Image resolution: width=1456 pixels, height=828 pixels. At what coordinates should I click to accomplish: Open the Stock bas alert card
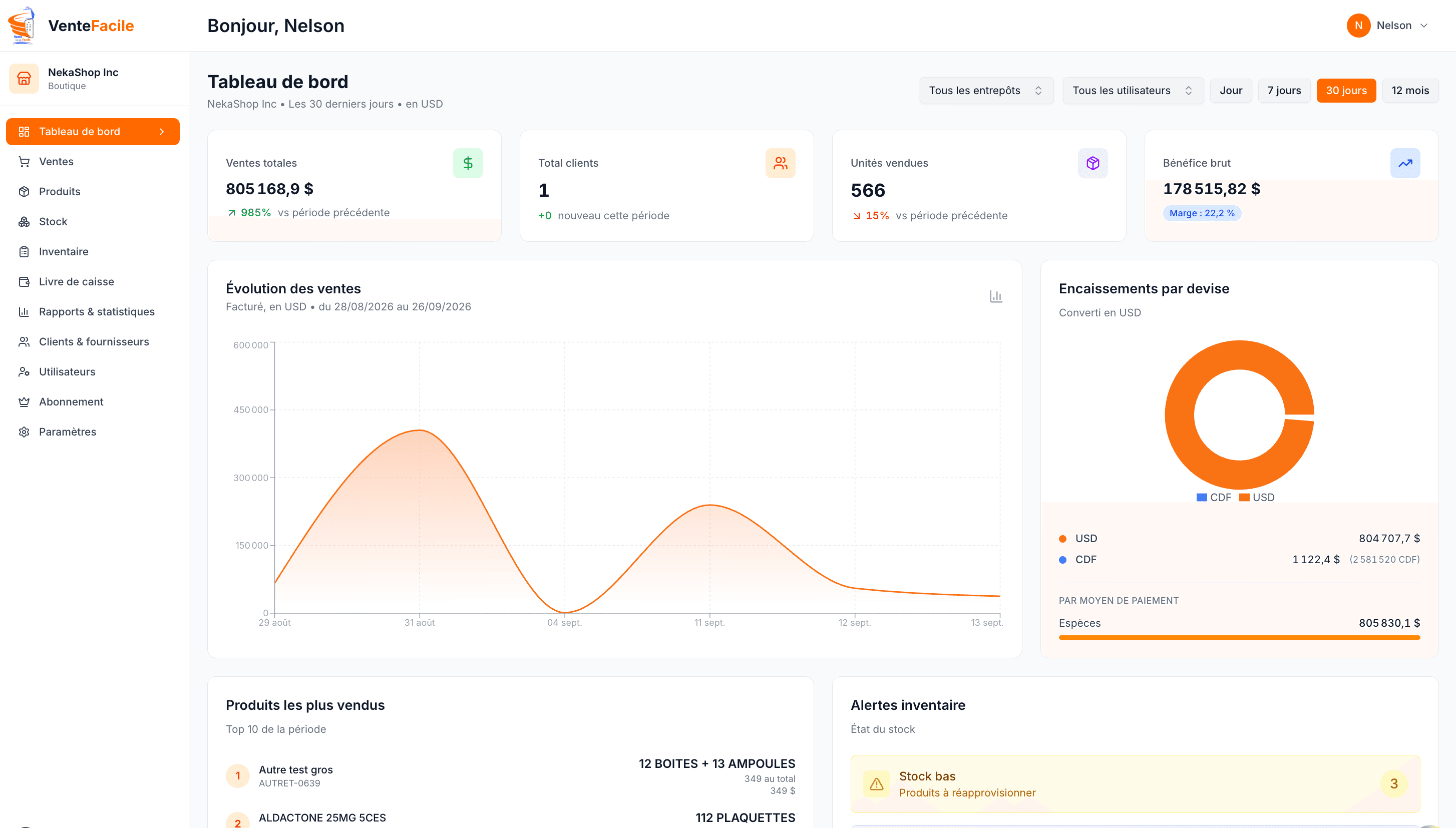1135,784
